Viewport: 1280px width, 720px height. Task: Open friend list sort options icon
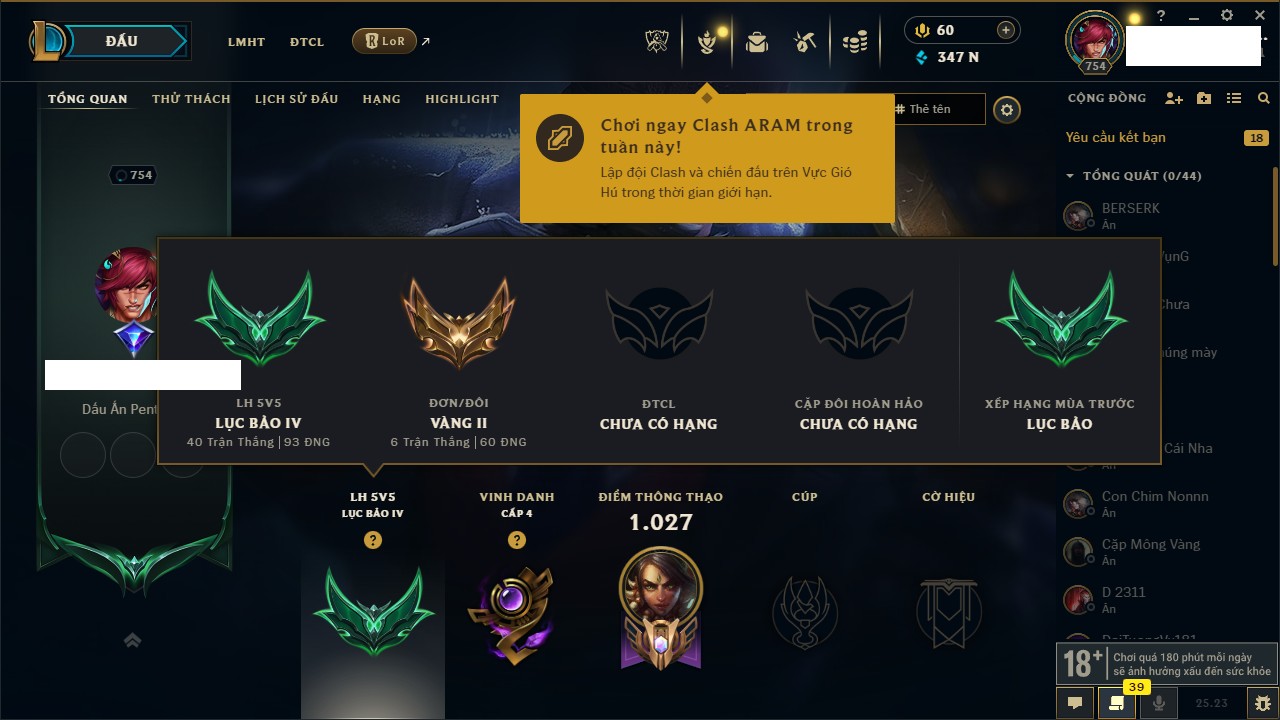1234,98
